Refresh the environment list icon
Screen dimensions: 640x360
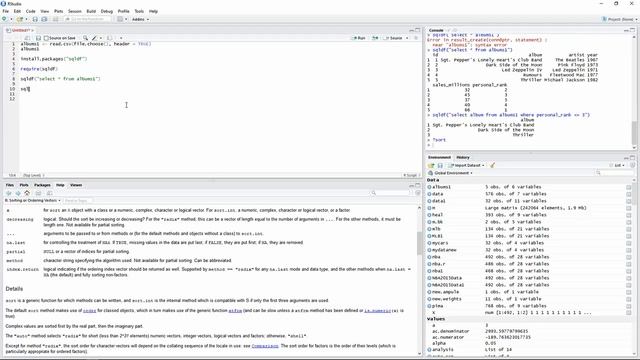(632, 165)
